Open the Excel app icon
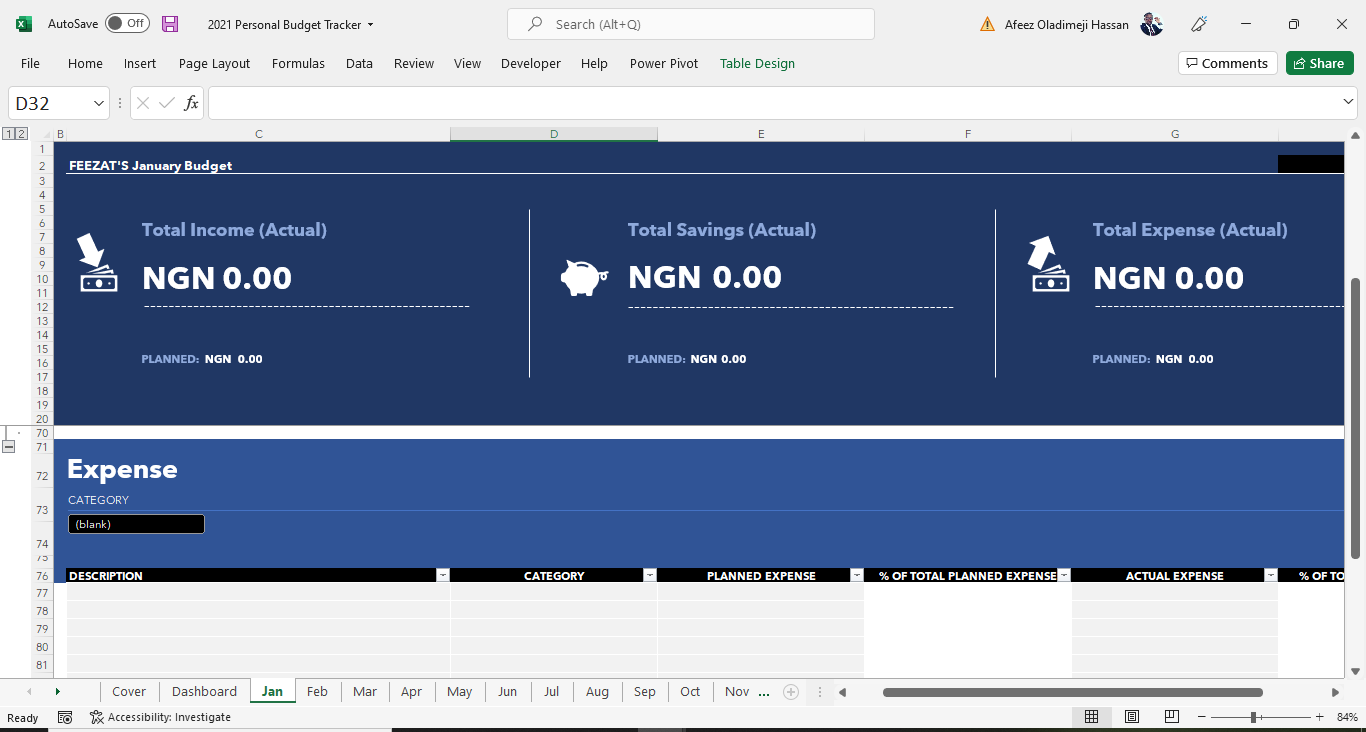Image resolution: width=1366 pixels, height=732 pixels. click(x=24, y=24)
